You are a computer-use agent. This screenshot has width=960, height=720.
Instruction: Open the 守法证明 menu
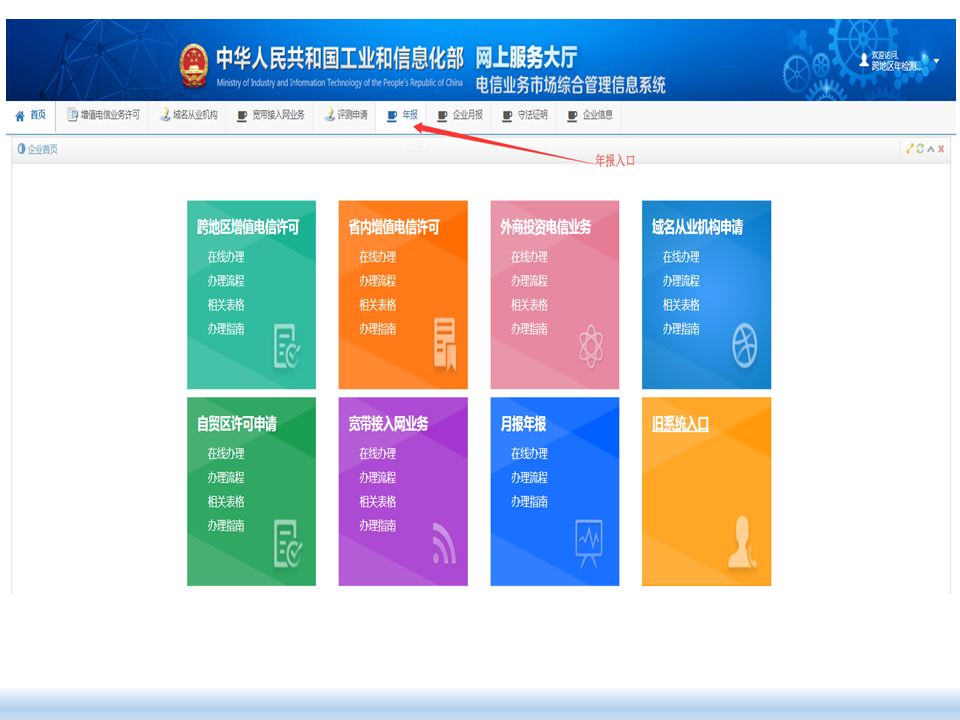[x=525, y=115]
